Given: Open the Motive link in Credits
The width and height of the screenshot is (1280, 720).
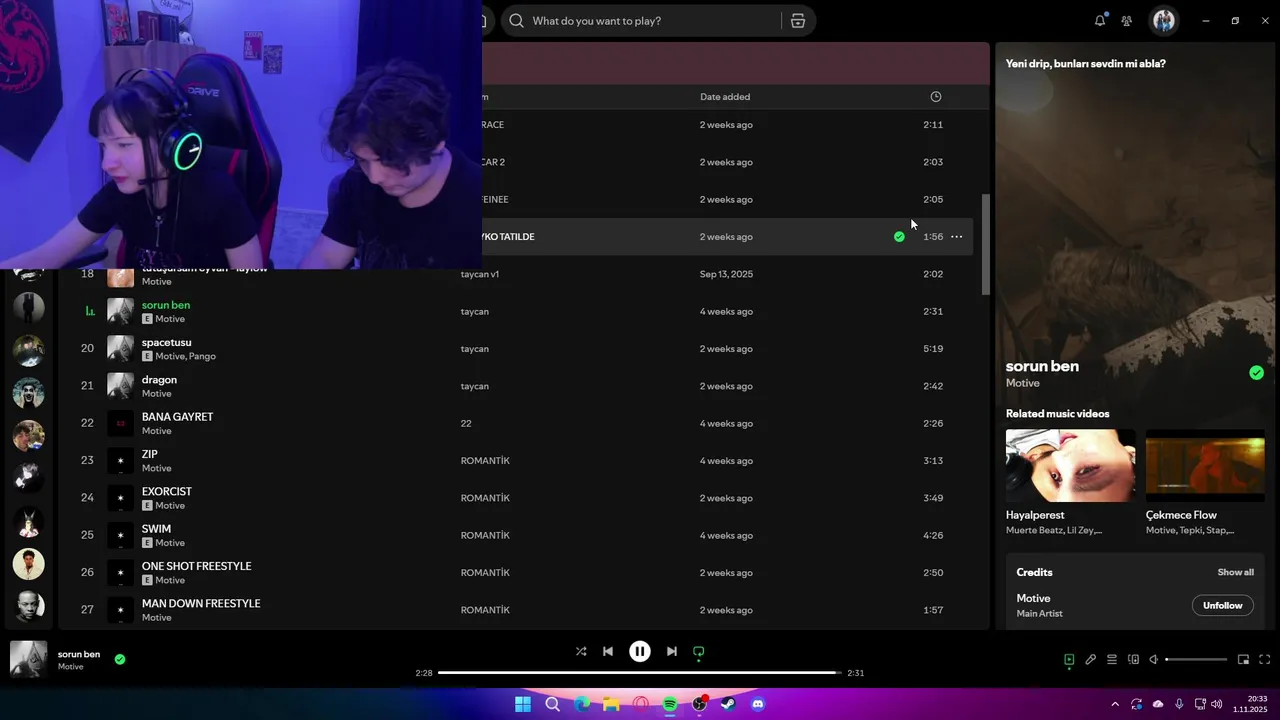Looking at the screenshot, I should [1033, 598].
